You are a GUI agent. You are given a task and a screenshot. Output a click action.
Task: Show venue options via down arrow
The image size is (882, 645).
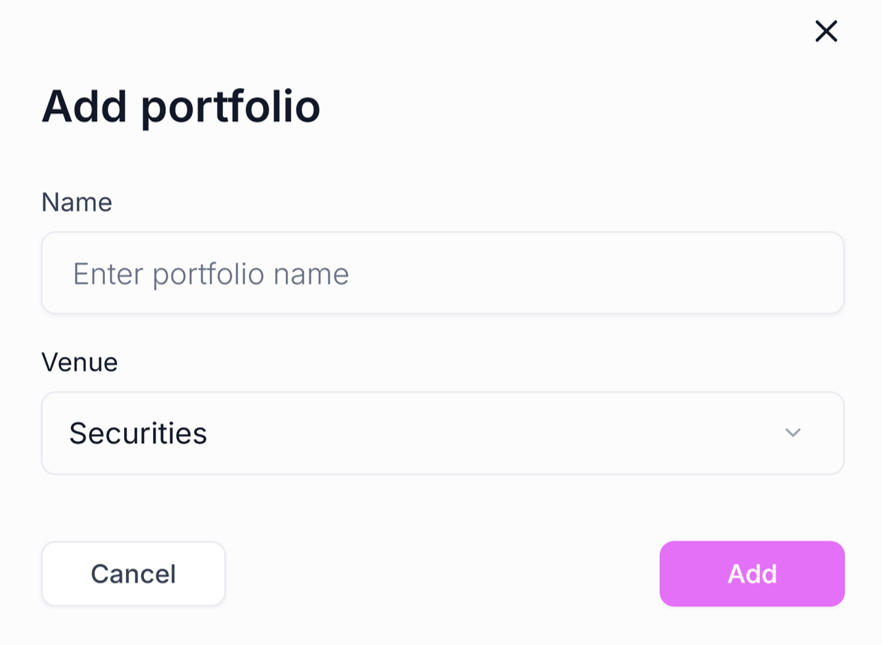(x=793, y=433)
